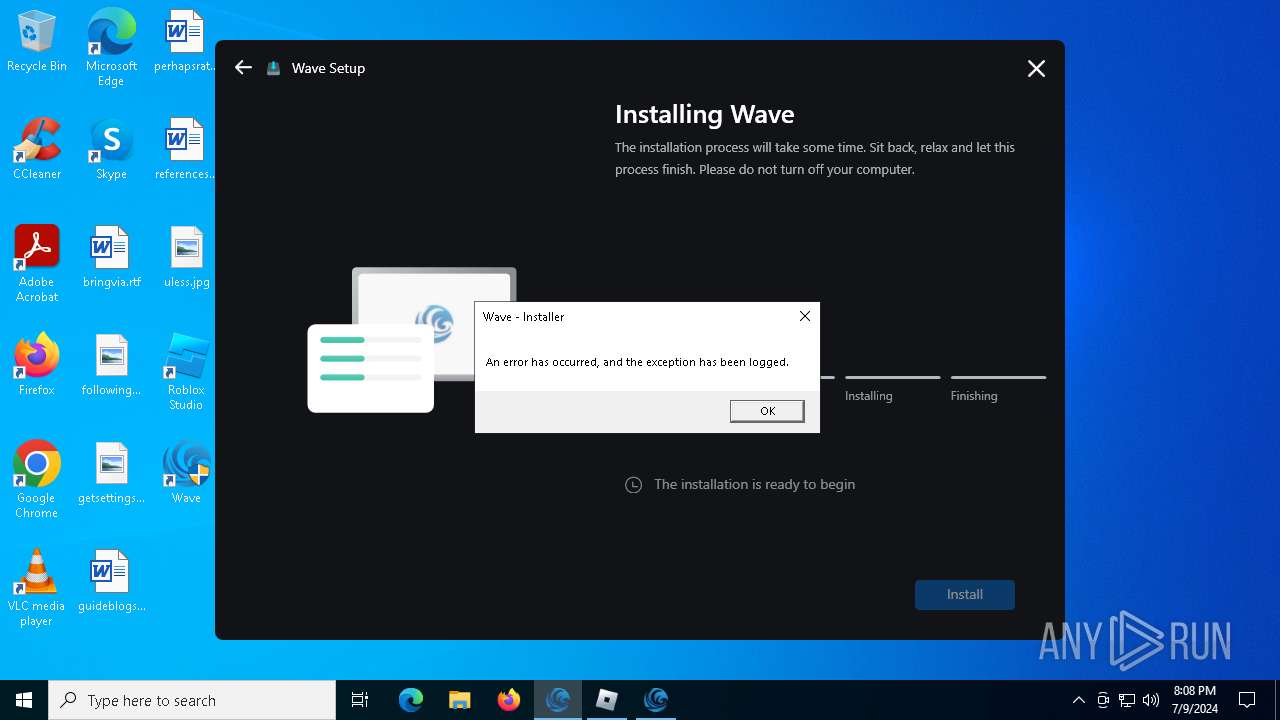Open Edge from the taskbar

point(411,700)
